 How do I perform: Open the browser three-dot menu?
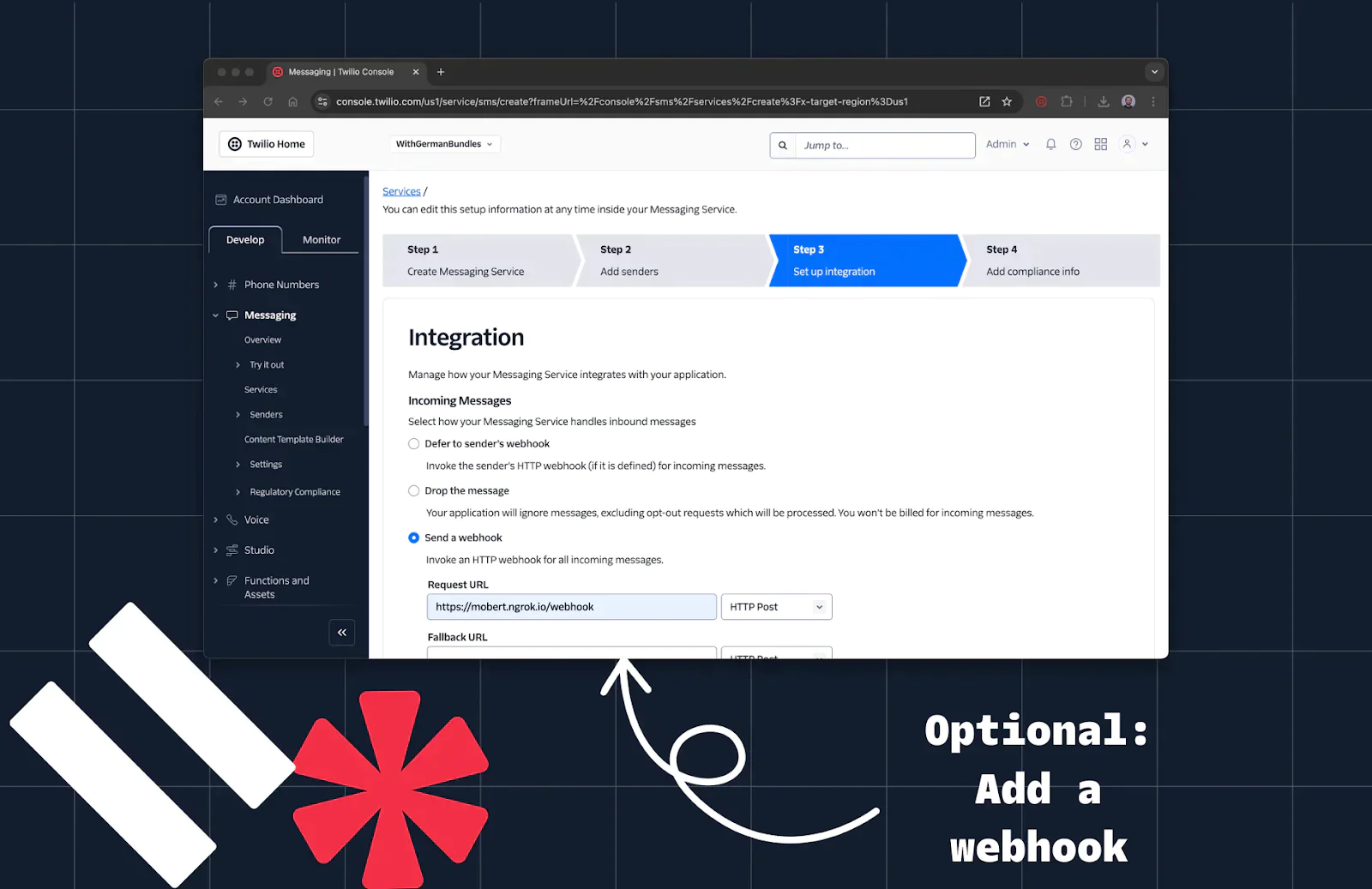[x=1153, y=101]
